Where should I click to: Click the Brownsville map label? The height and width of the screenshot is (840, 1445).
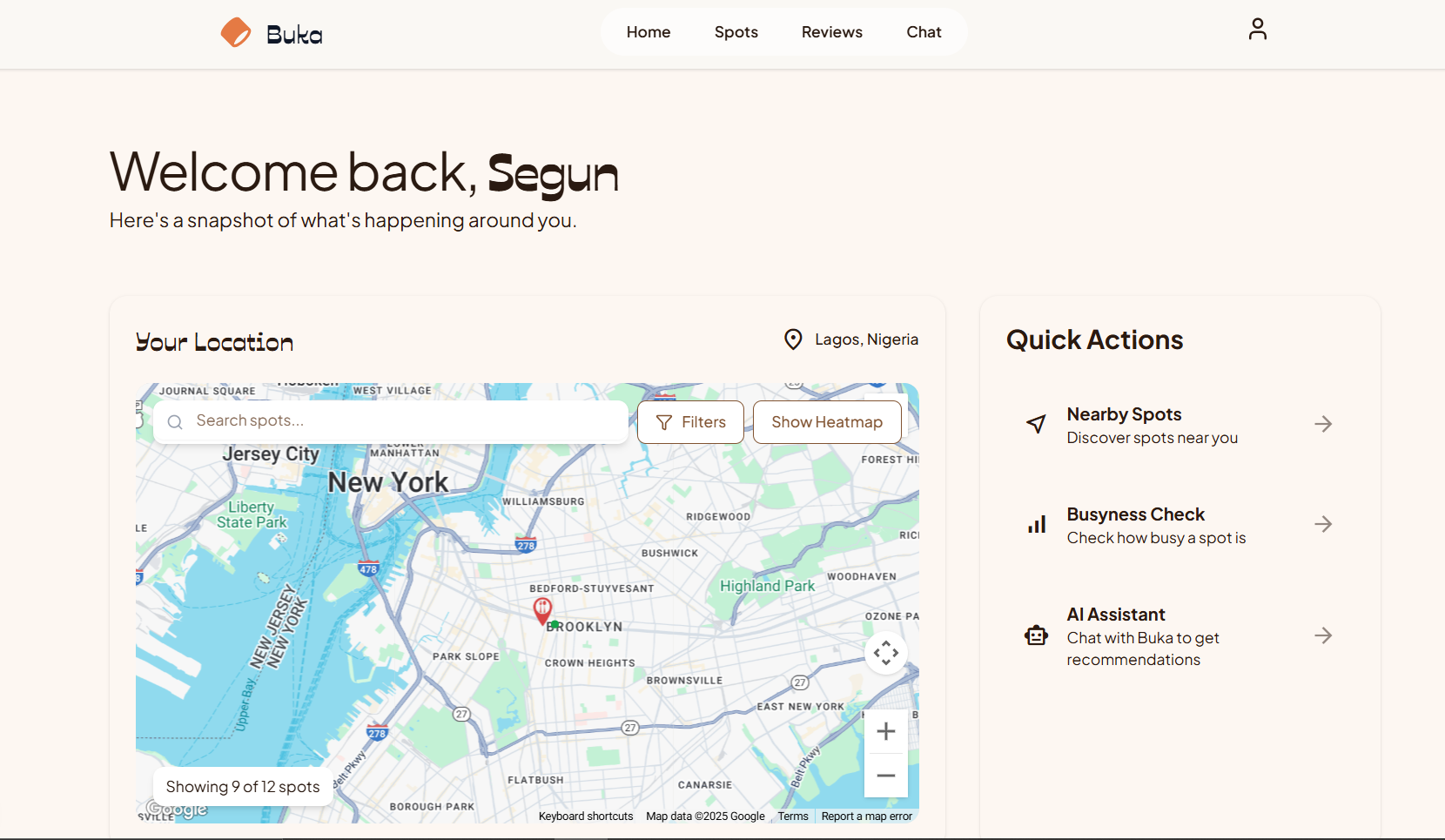(x=684, y=681)
